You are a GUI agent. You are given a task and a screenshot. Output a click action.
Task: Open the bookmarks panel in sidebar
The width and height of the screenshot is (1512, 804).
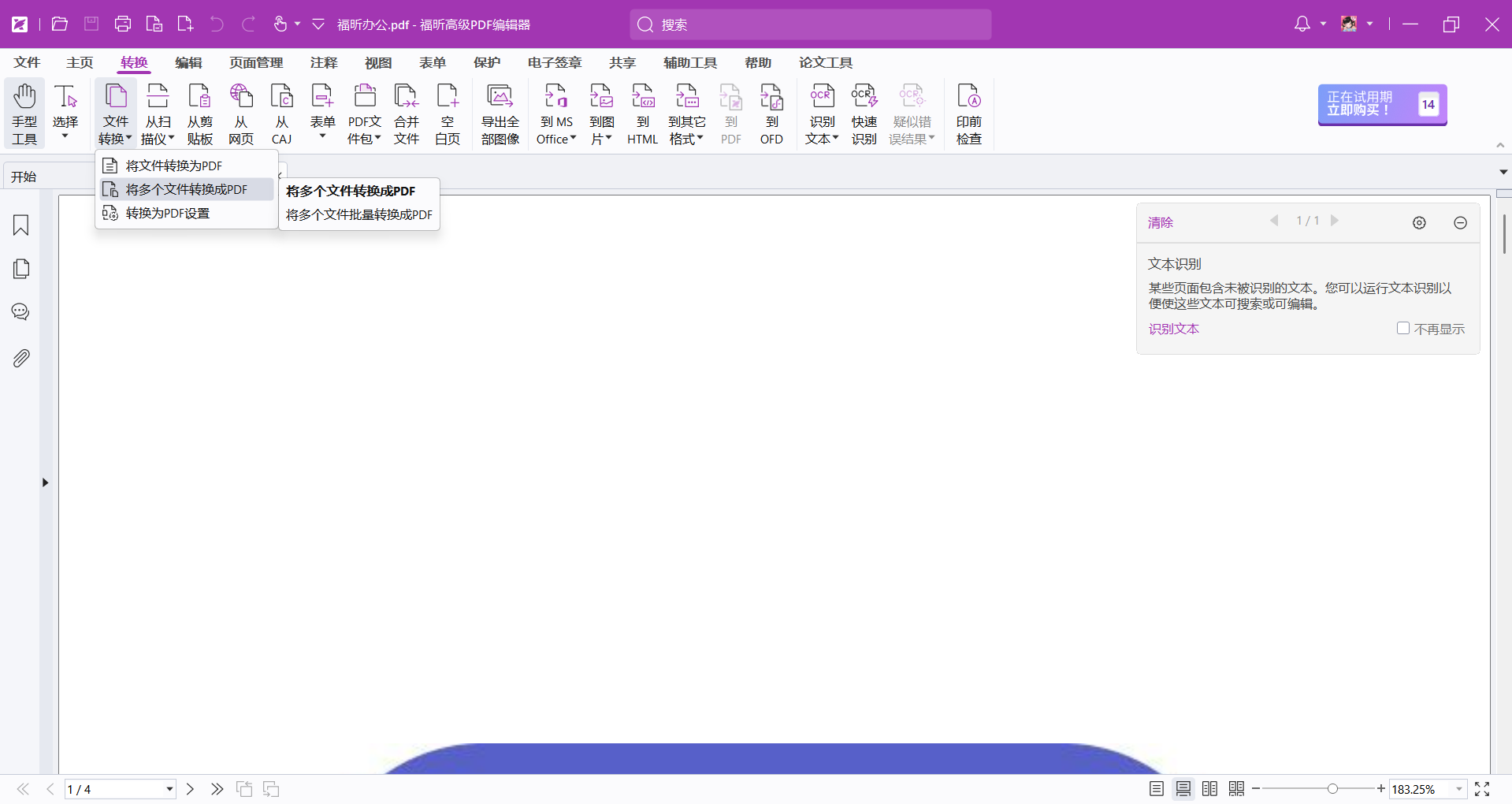point(21,225)
